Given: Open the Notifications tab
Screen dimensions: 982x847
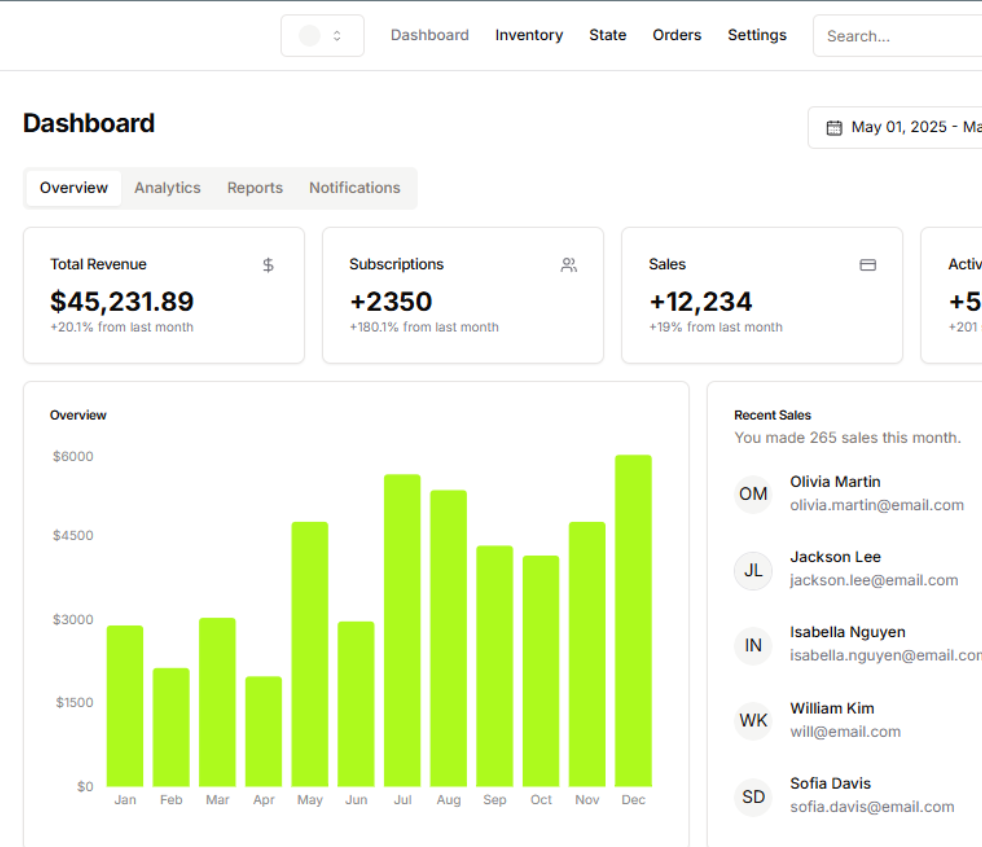Looking at the screenshot, I should click(354, 188).
